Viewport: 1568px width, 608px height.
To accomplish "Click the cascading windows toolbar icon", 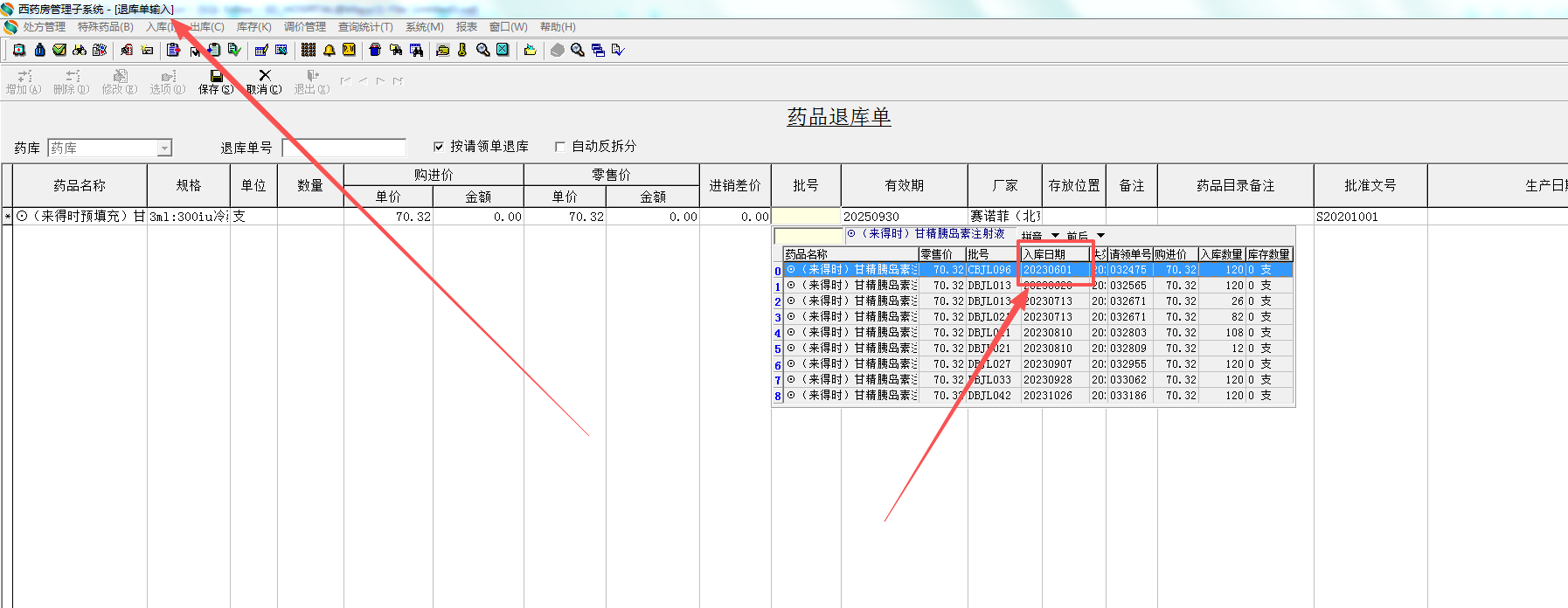I will pyautogui.click(x=598, y=50).
